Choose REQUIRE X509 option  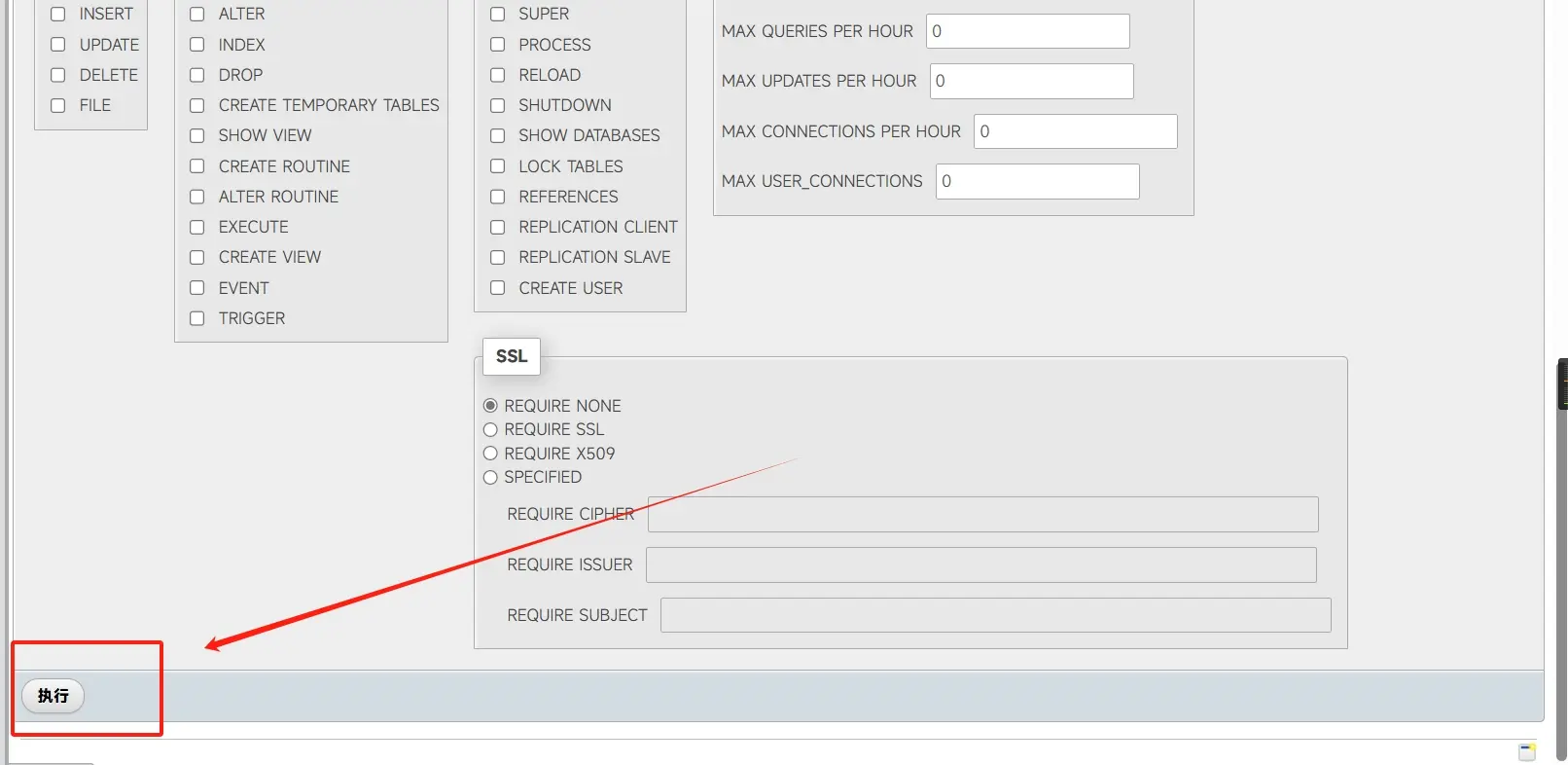click(x=490, y=454)
